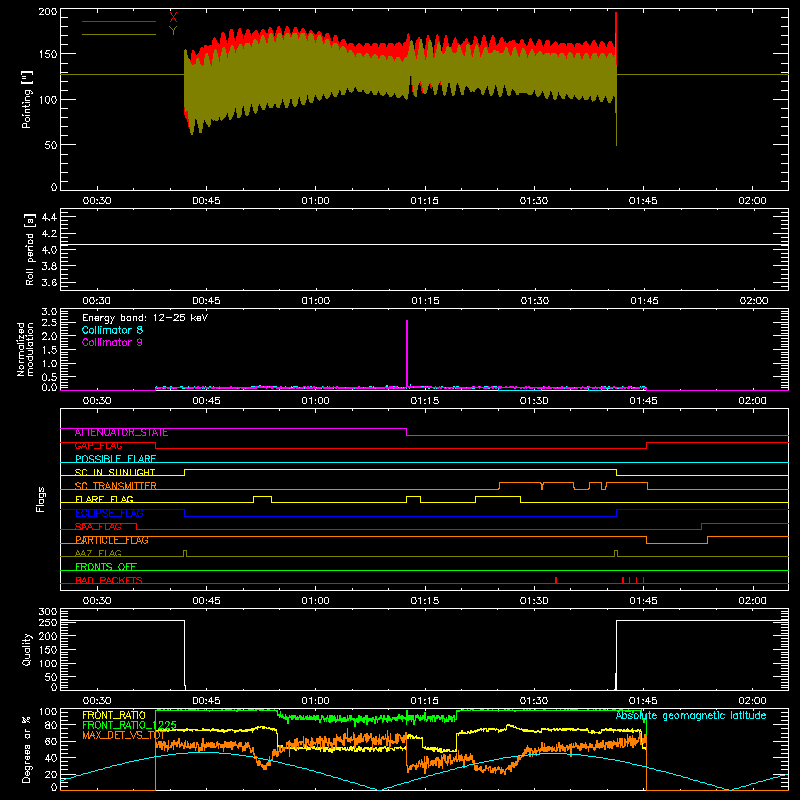
Task: Click the 'Energy band: 12-25 keV' annotation
Action: point(145,317)
